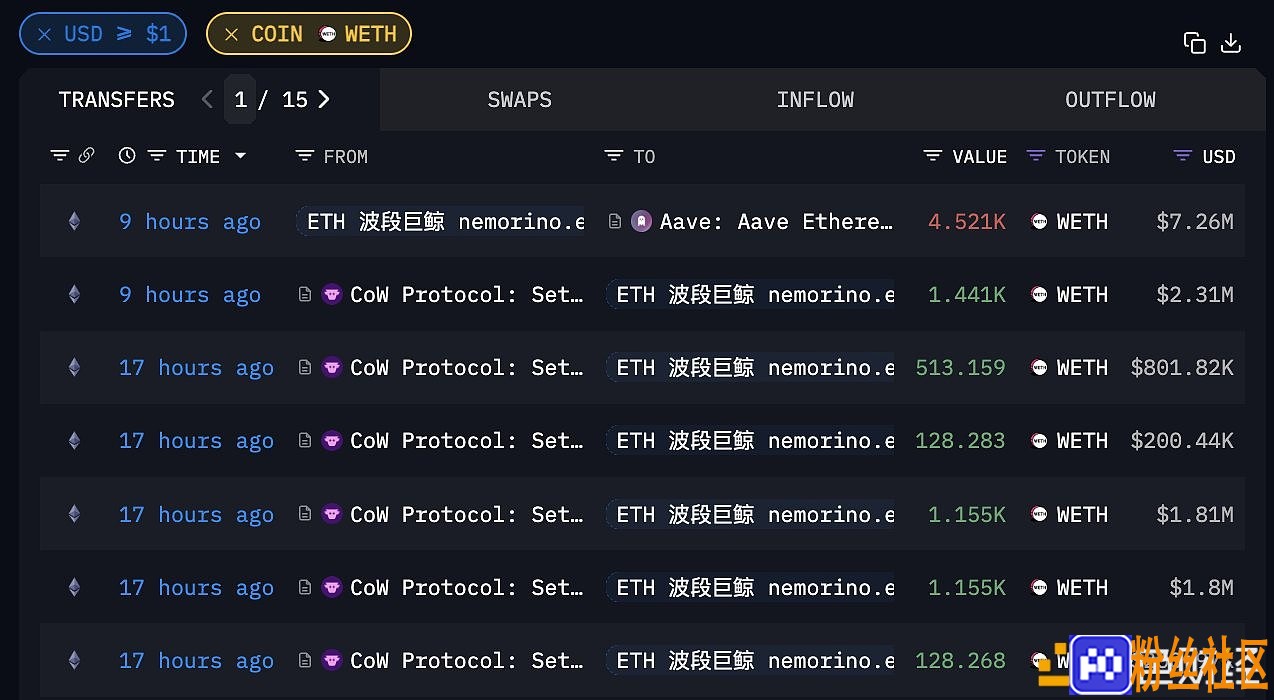The width and height of the screenshot is (1274, 700).
Task: Open filter for the FROM column
Action: 305,156
